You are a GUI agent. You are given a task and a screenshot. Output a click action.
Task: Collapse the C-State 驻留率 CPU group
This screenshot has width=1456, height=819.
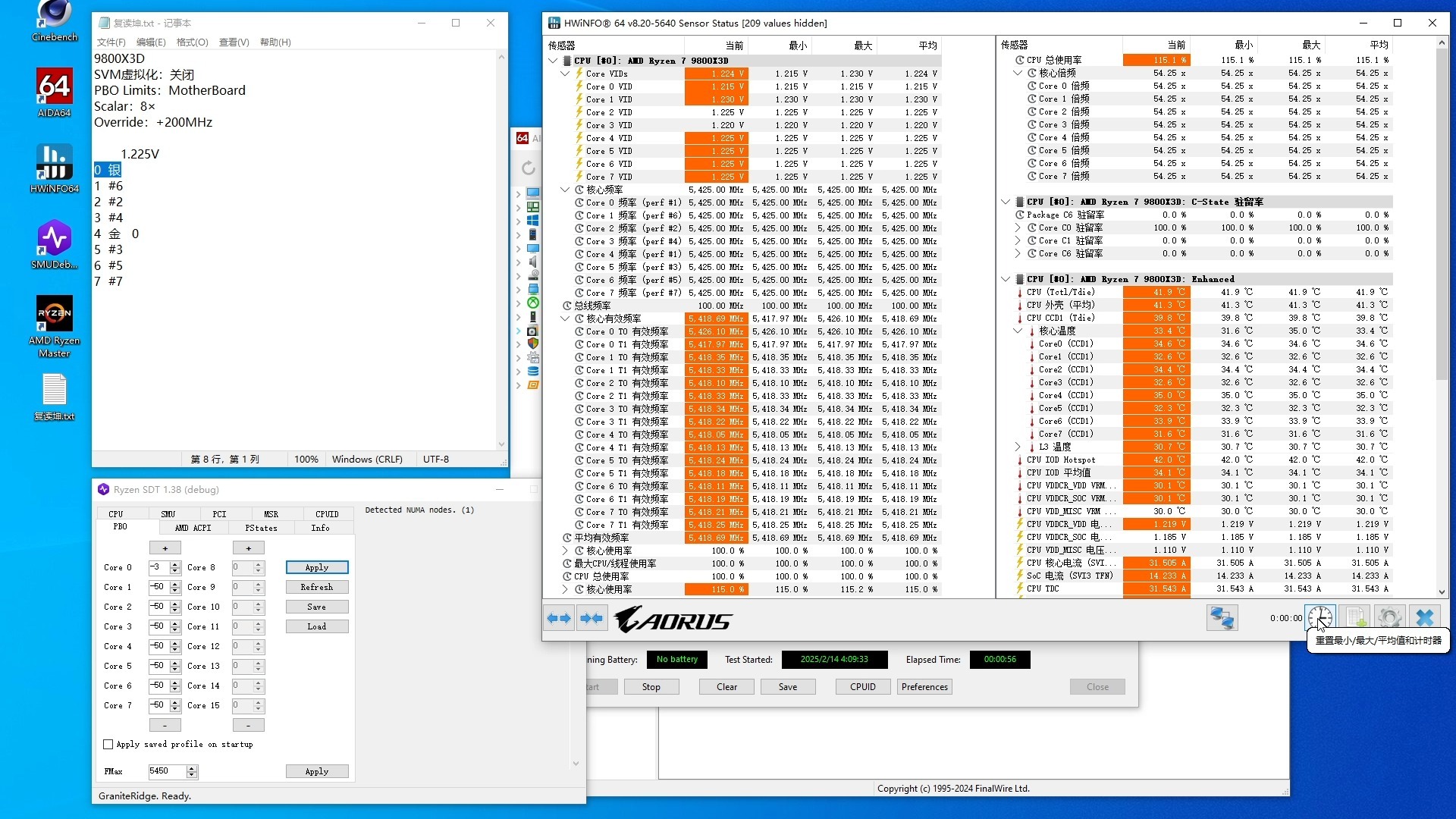[1006, 202]
